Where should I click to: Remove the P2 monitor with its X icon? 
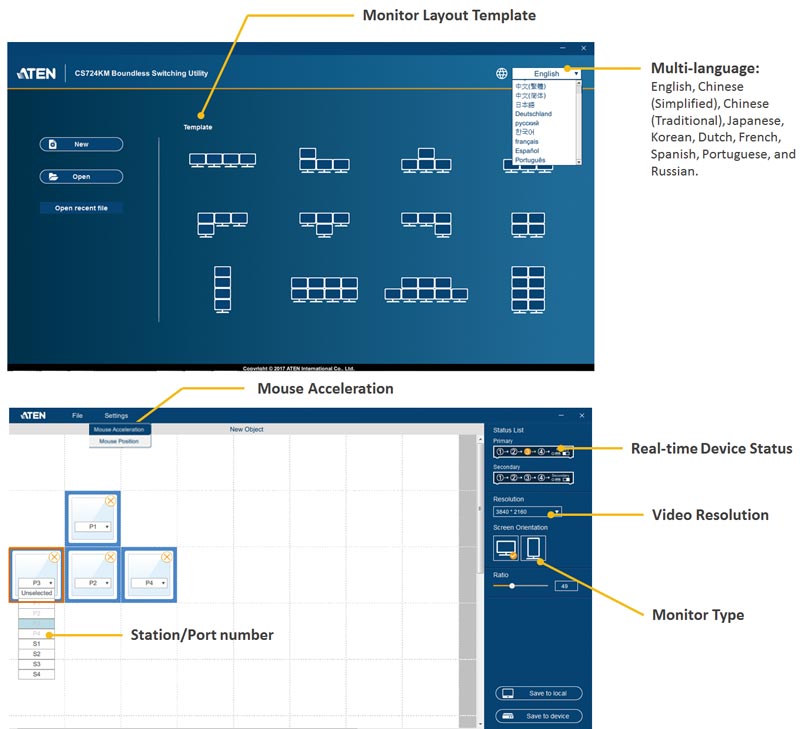click(x=110, y=557)
